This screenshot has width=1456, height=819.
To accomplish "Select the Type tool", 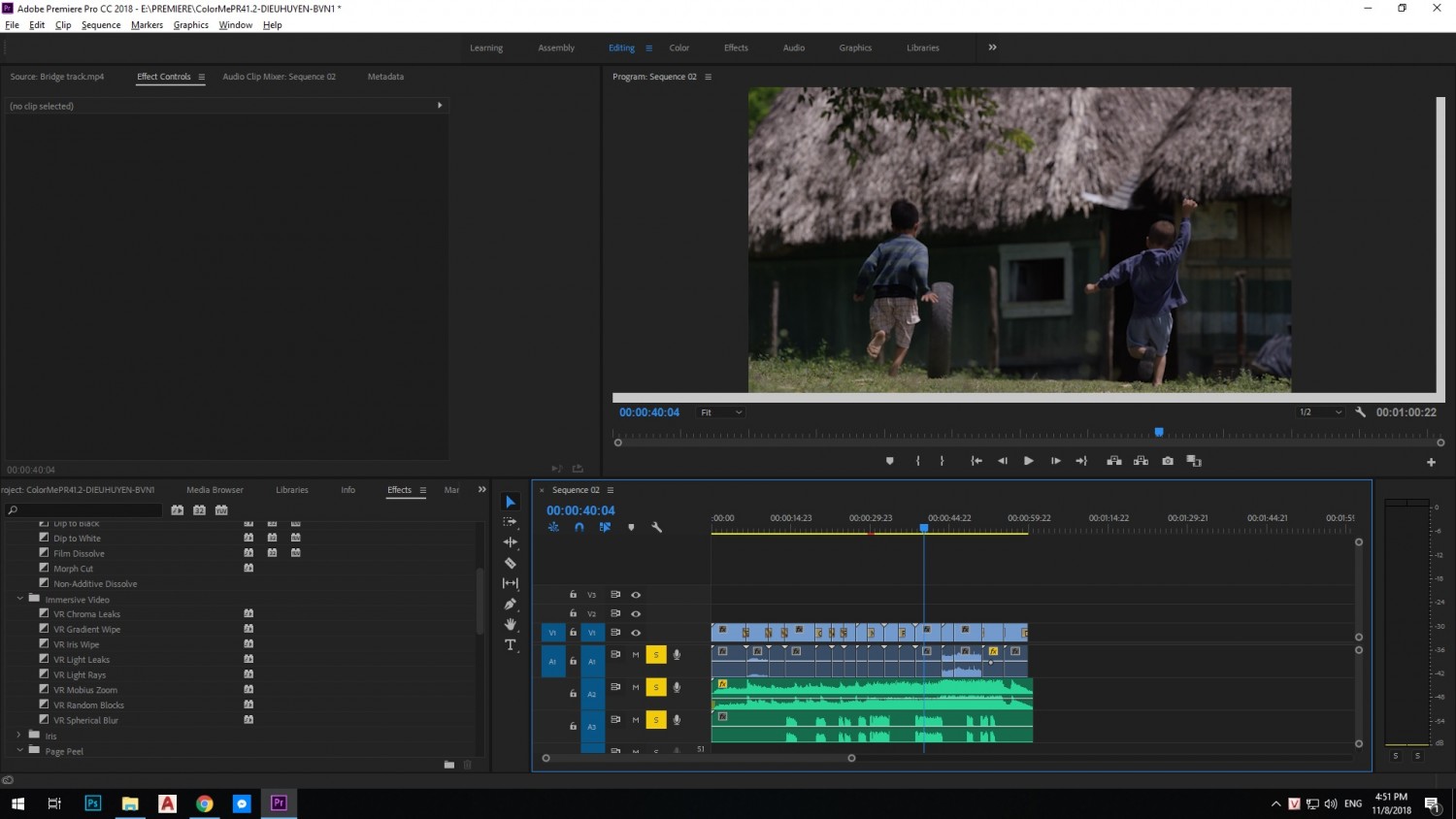I will tap(511, 644).
